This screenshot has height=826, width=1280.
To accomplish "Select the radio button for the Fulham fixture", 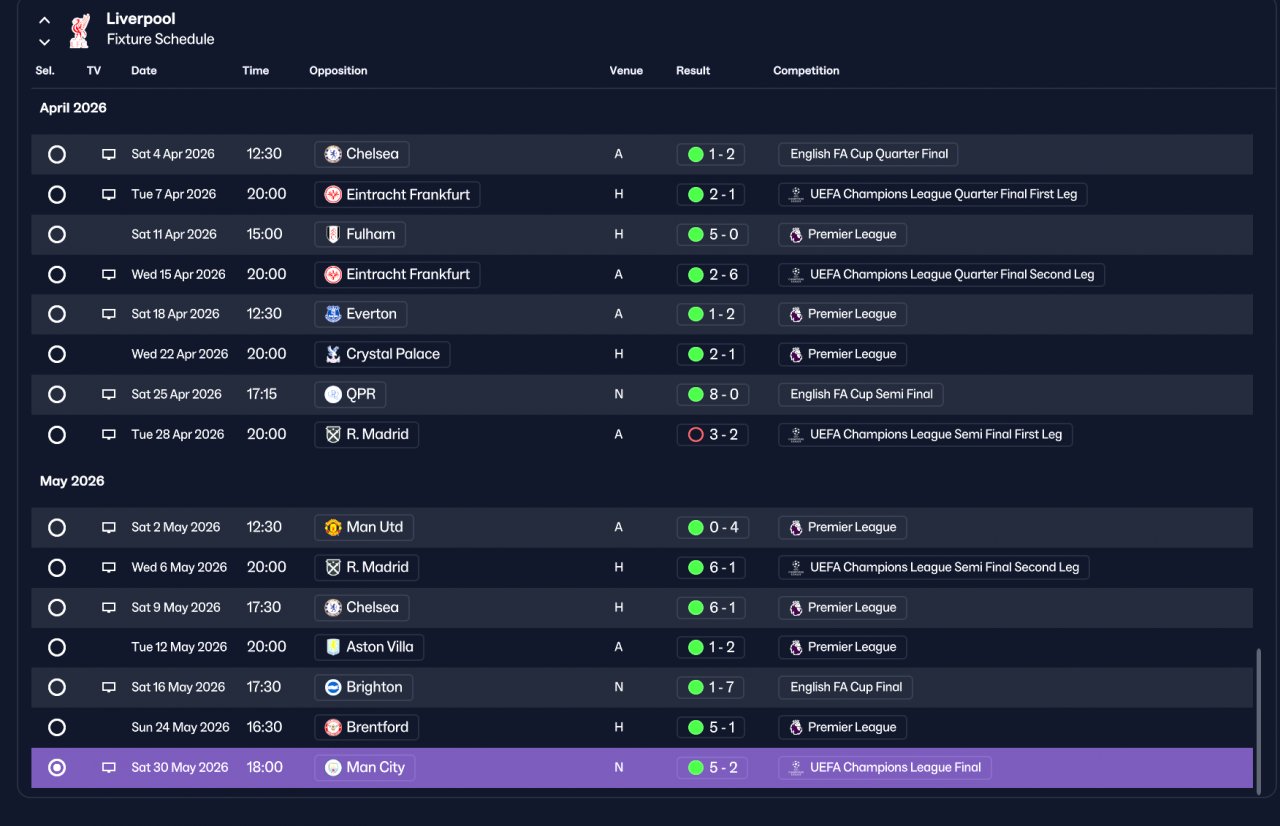I will pyautogui.click(x=57, y=234).
